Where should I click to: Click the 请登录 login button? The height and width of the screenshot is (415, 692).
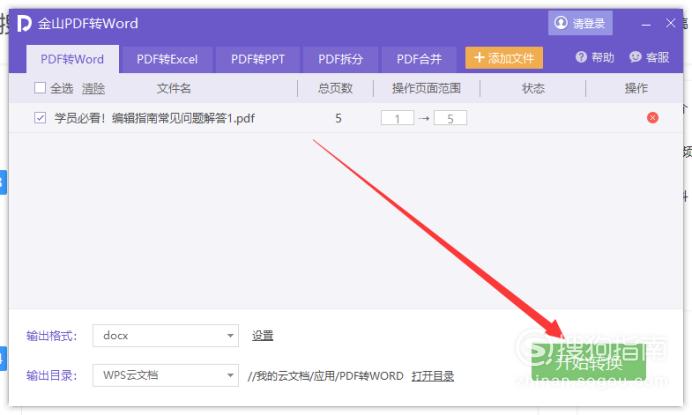(580, 23)
